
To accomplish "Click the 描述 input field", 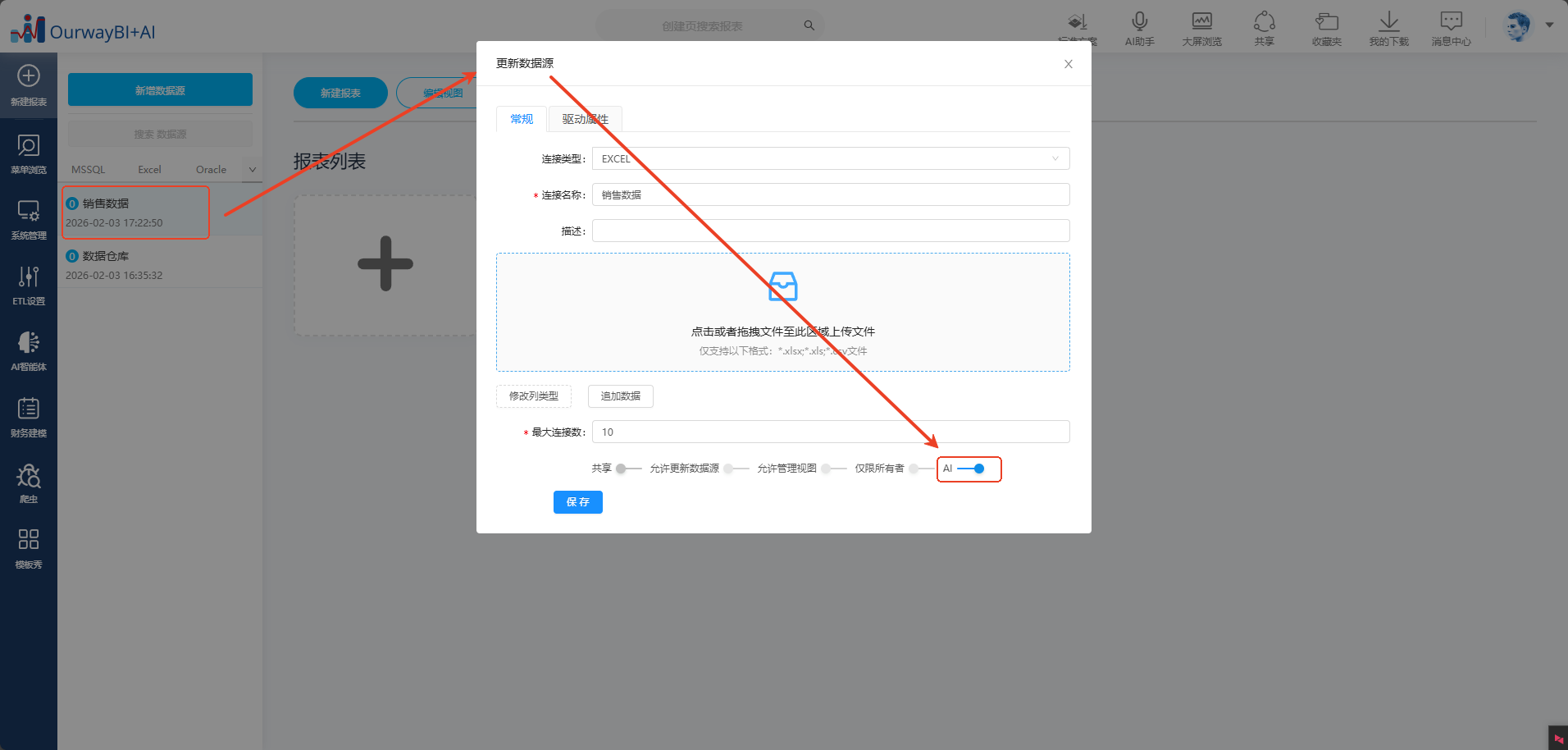I will tap(831, 231).
